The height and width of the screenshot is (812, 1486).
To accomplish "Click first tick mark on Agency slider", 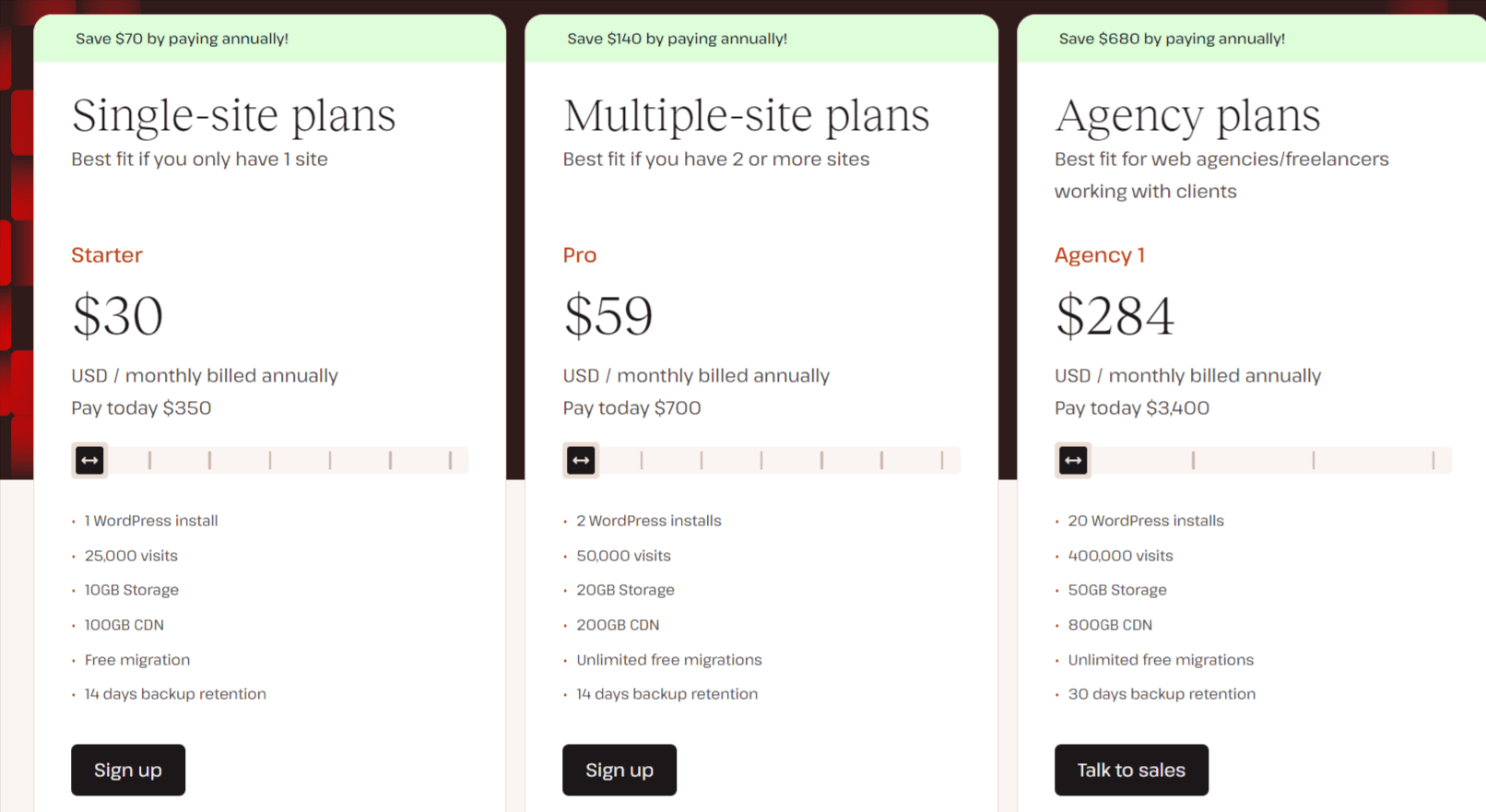I will point(1193,460).
